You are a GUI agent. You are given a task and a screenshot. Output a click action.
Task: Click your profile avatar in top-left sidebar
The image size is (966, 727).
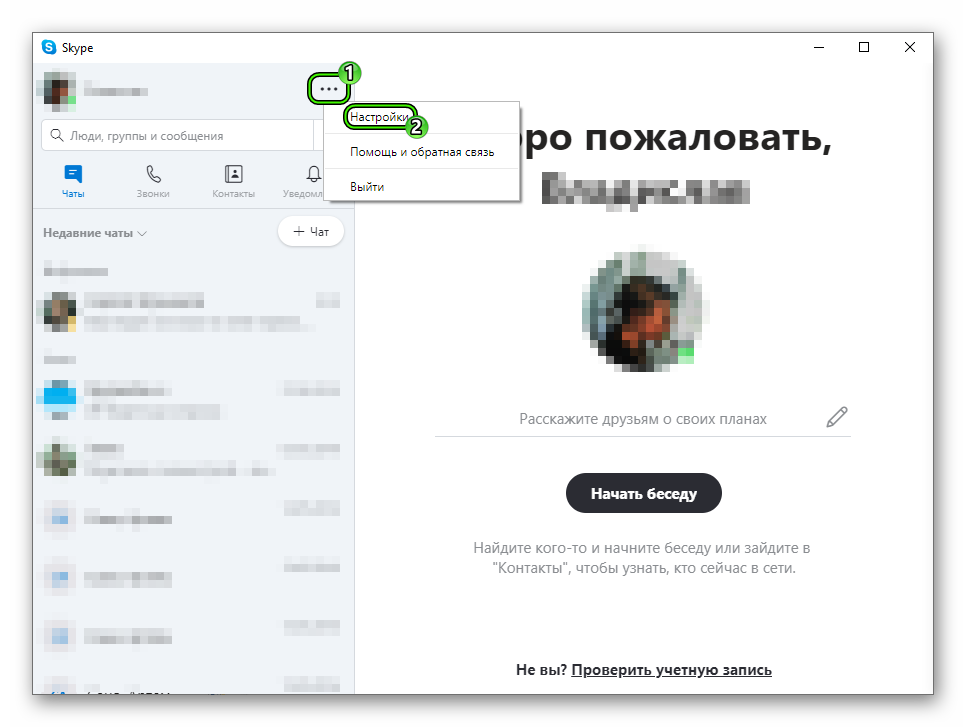[56, 90]
